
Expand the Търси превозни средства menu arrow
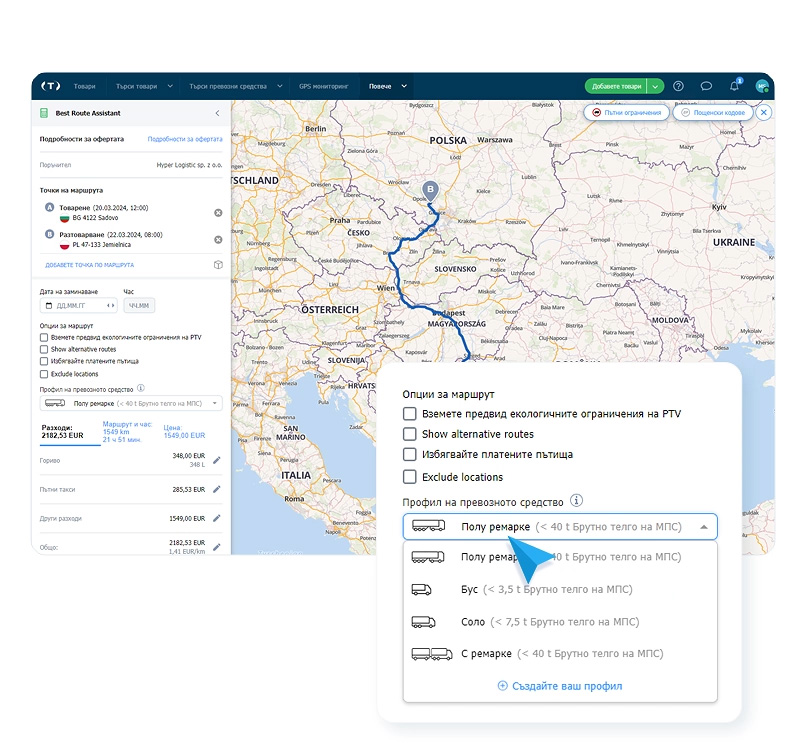click(x=280, y=86)
